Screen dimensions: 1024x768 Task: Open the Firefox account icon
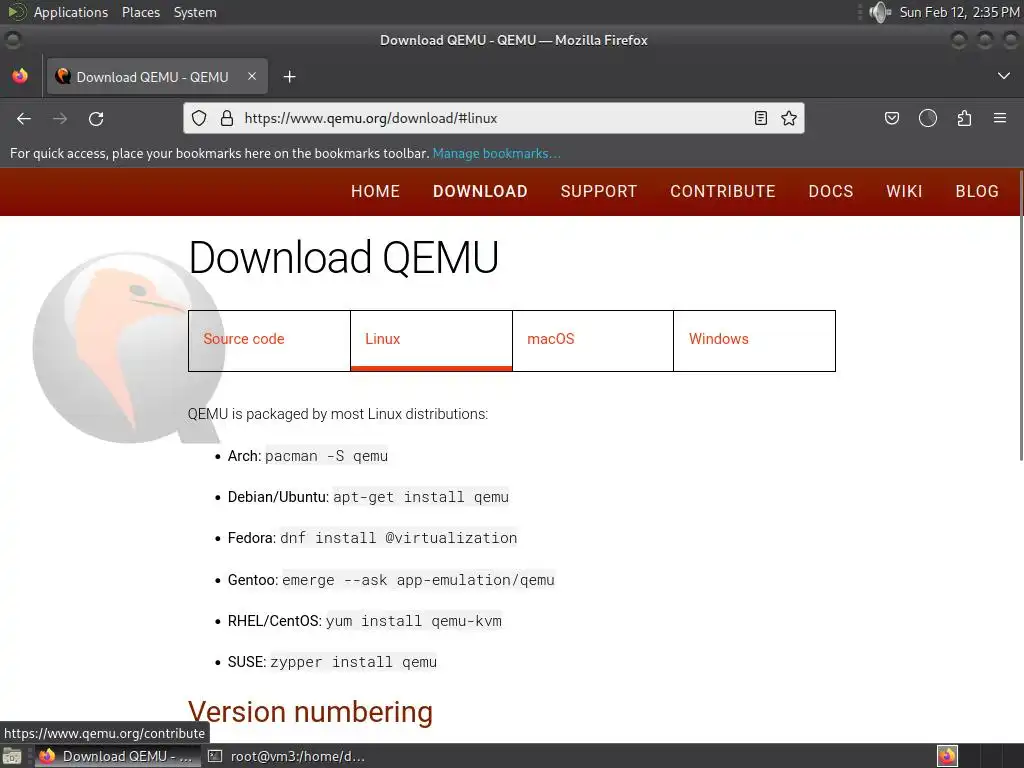tap(928, 118)
